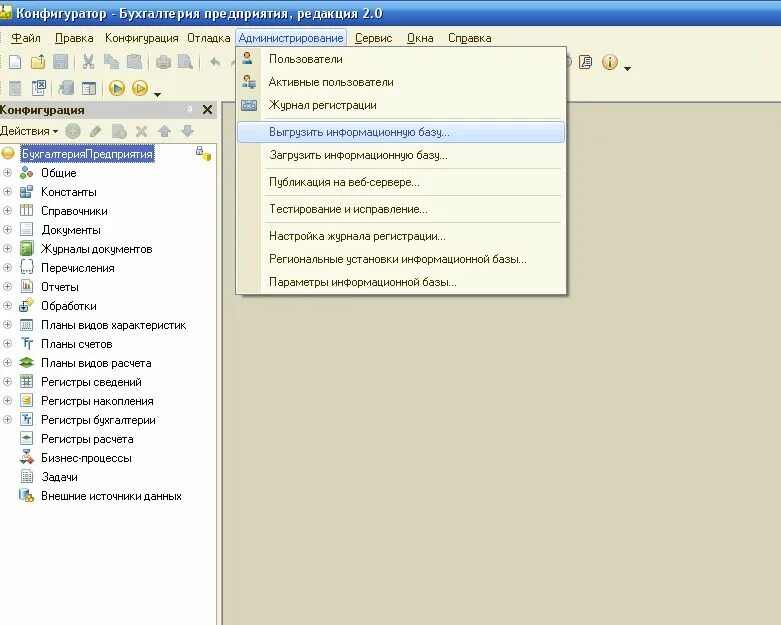Select Выгрузить информационную базу
Screen dimensions: 781x625
click(401, 132)
